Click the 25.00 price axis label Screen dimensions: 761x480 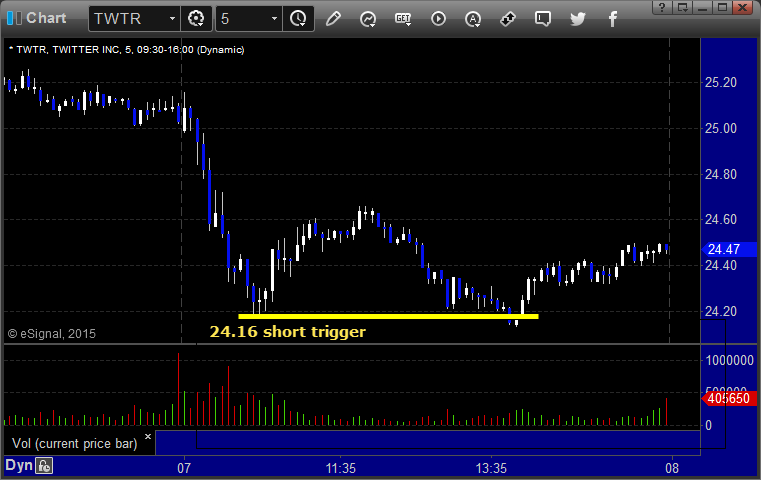pyautogui.click(x=721, y=129)
